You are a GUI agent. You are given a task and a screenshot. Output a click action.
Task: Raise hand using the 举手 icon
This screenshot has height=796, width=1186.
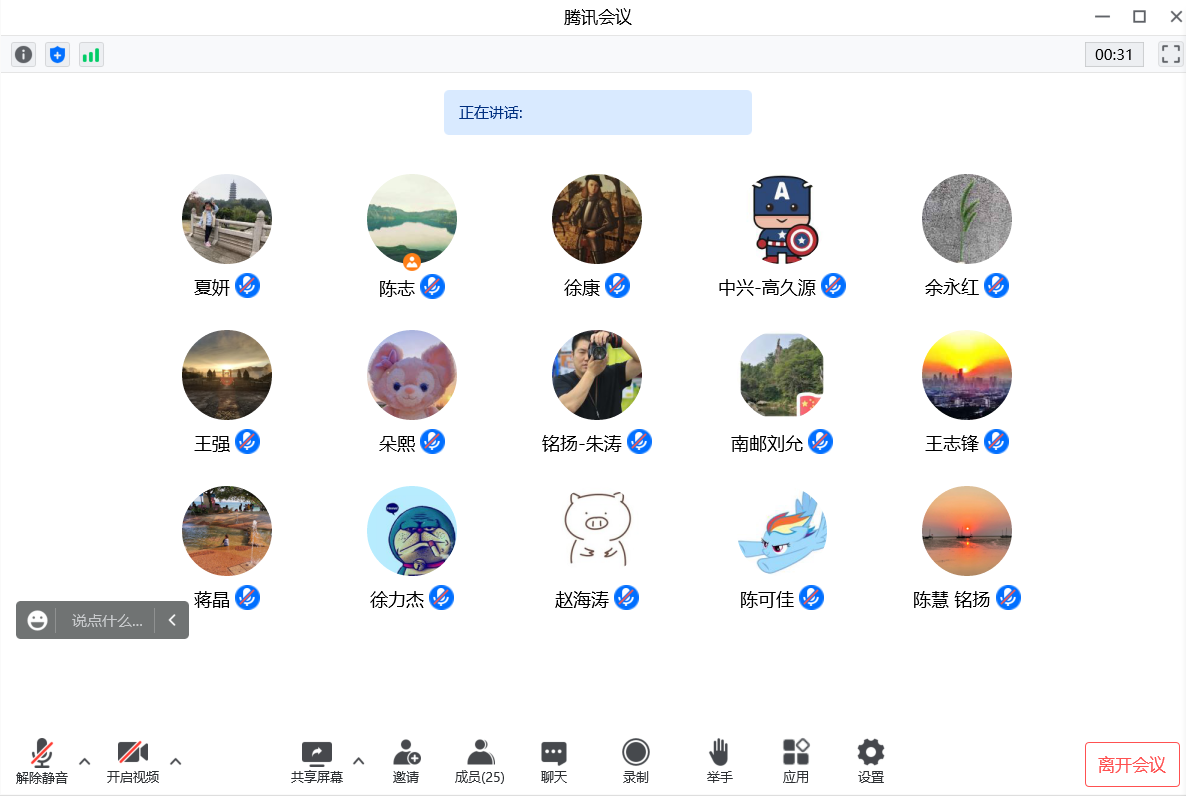coord(719,762)
